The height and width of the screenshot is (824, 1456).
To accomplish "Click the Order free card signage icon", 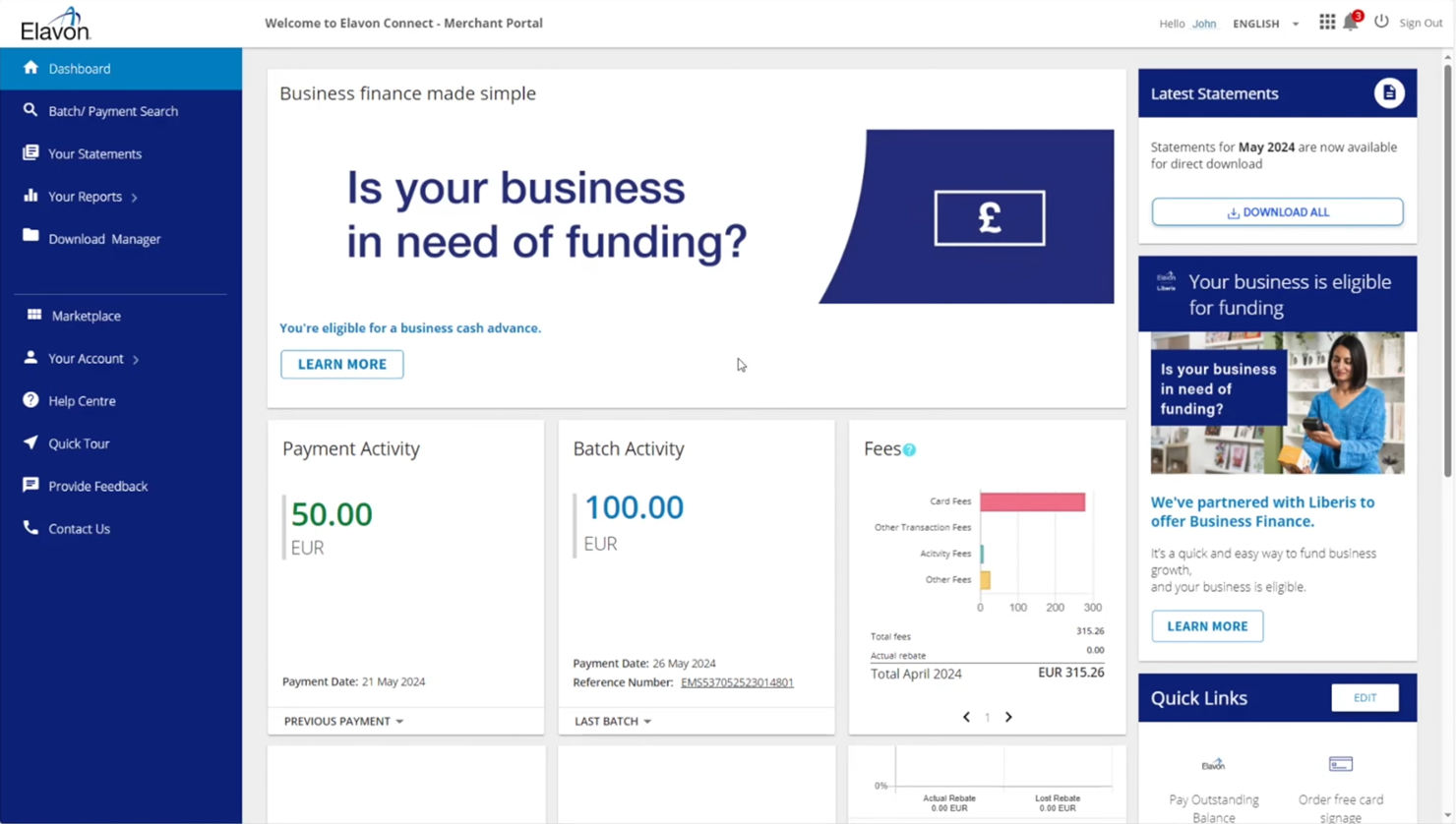I will click(x=1341, y=764).
